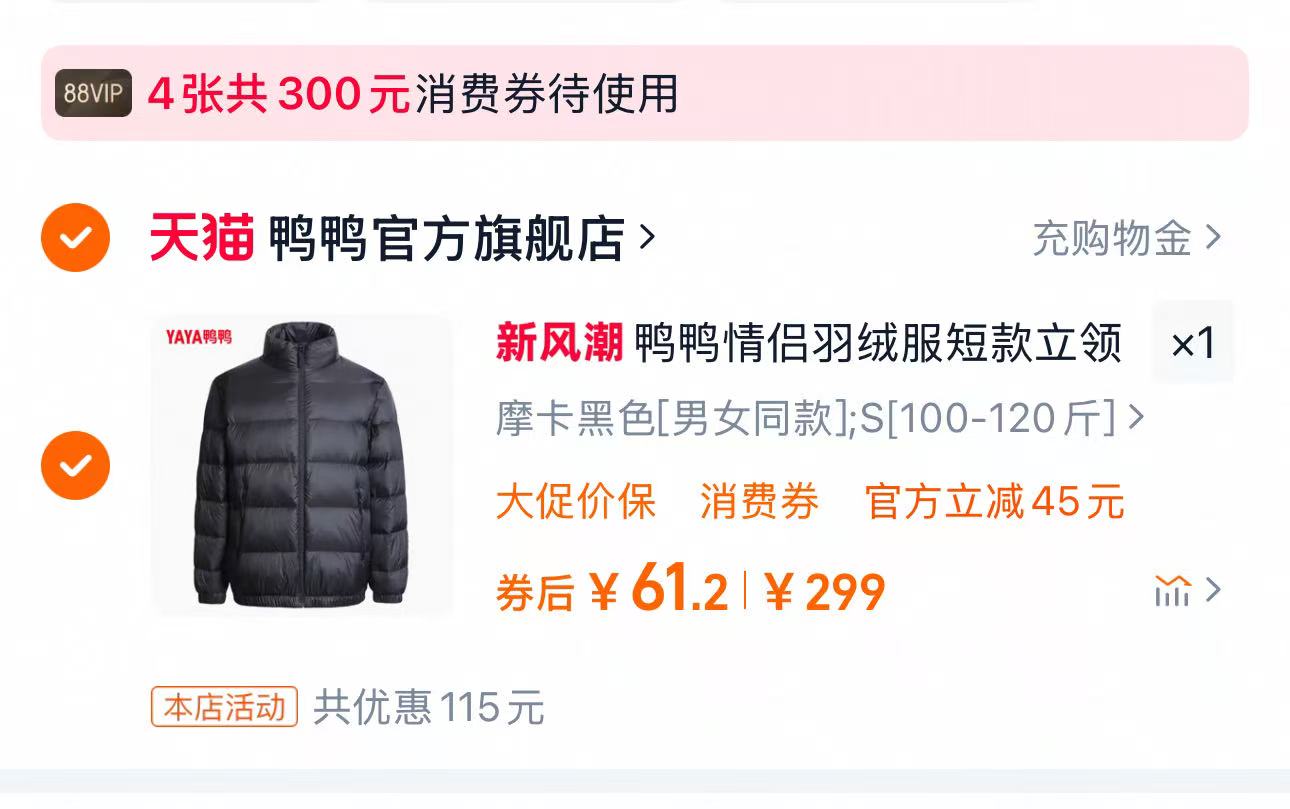The width and height of the screenshot is (1290, 809).
Task: Tap the 天猫 Tmall logo
Action: 202,238
